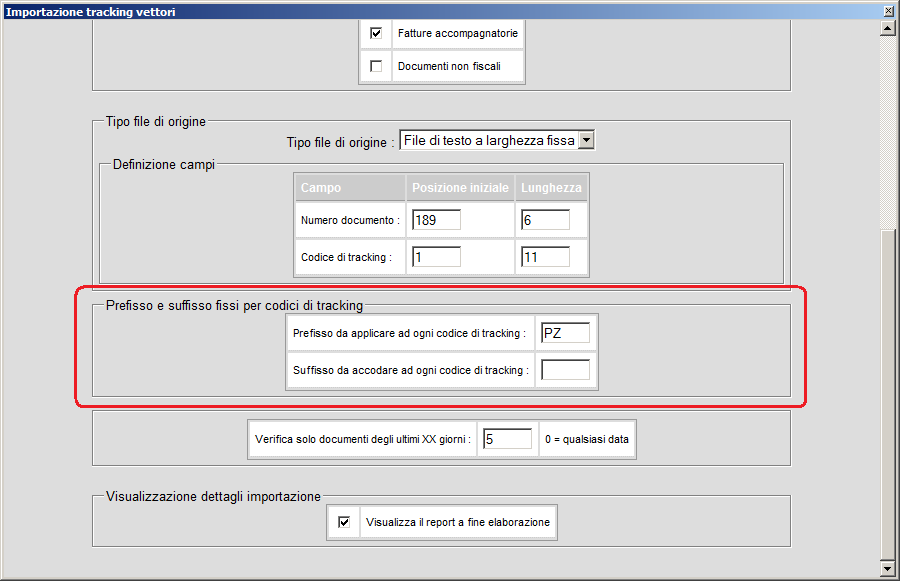Click the tracking prefix field containing PZ
The width and height of the screenshot is (900, 581).
click(x=565, y=333)
